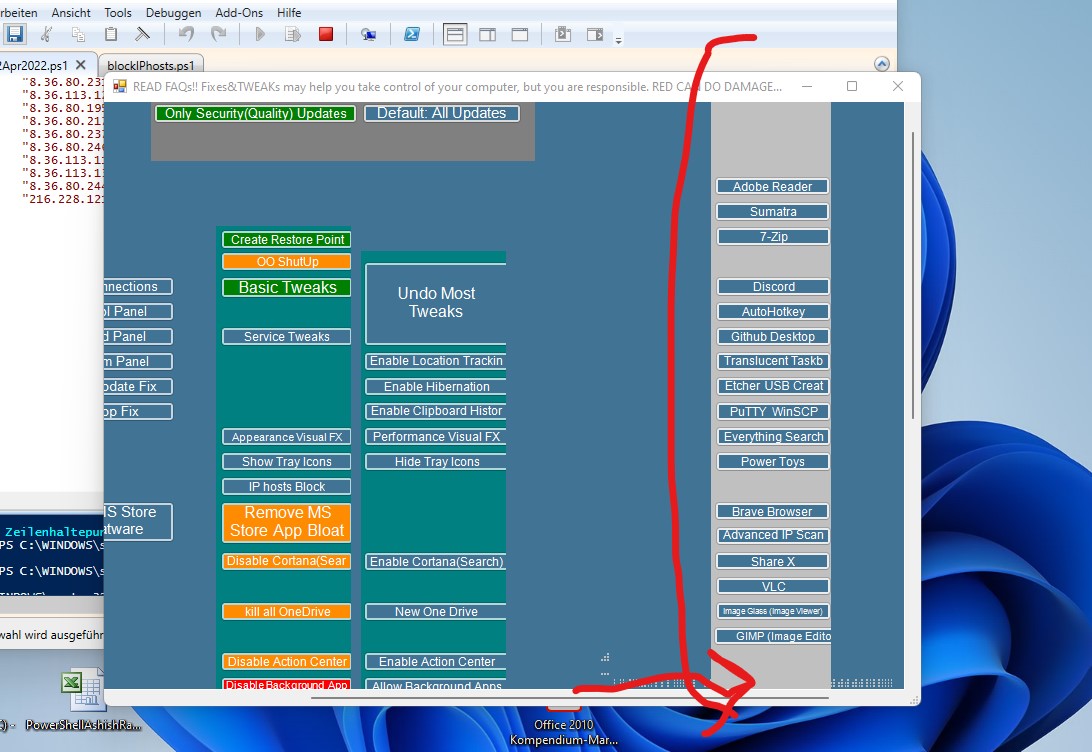Viewport: 1092px width, 752px height.
Task: Show script pane on right layout icon
Action: [x=488, y=34]
